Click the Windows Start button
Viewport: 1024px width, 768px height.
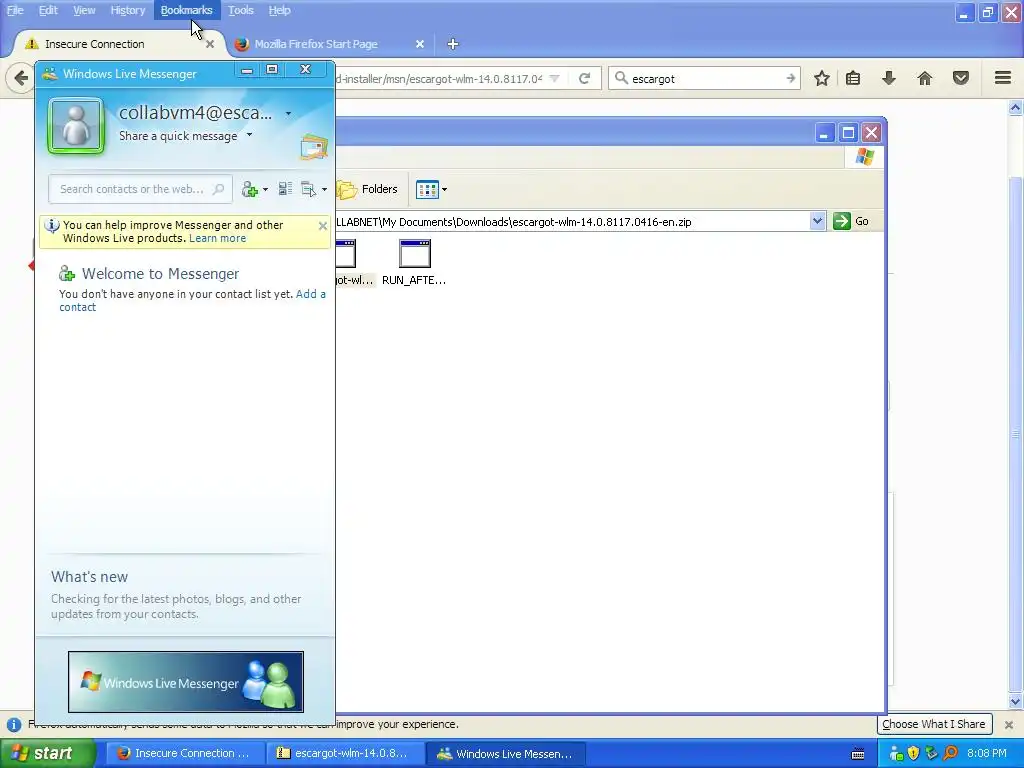coord(48,754)
